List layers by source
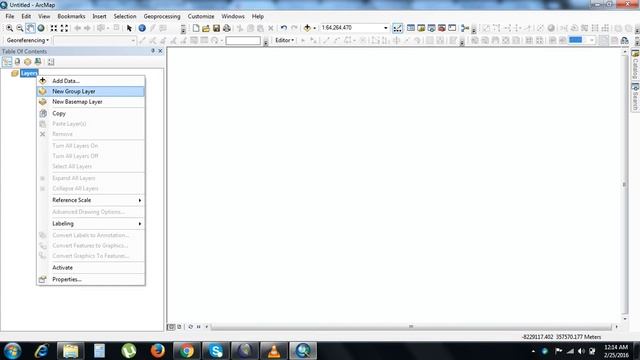Image resolution: width=640 pixels, height=360 pixels. (x=17, y=62)
